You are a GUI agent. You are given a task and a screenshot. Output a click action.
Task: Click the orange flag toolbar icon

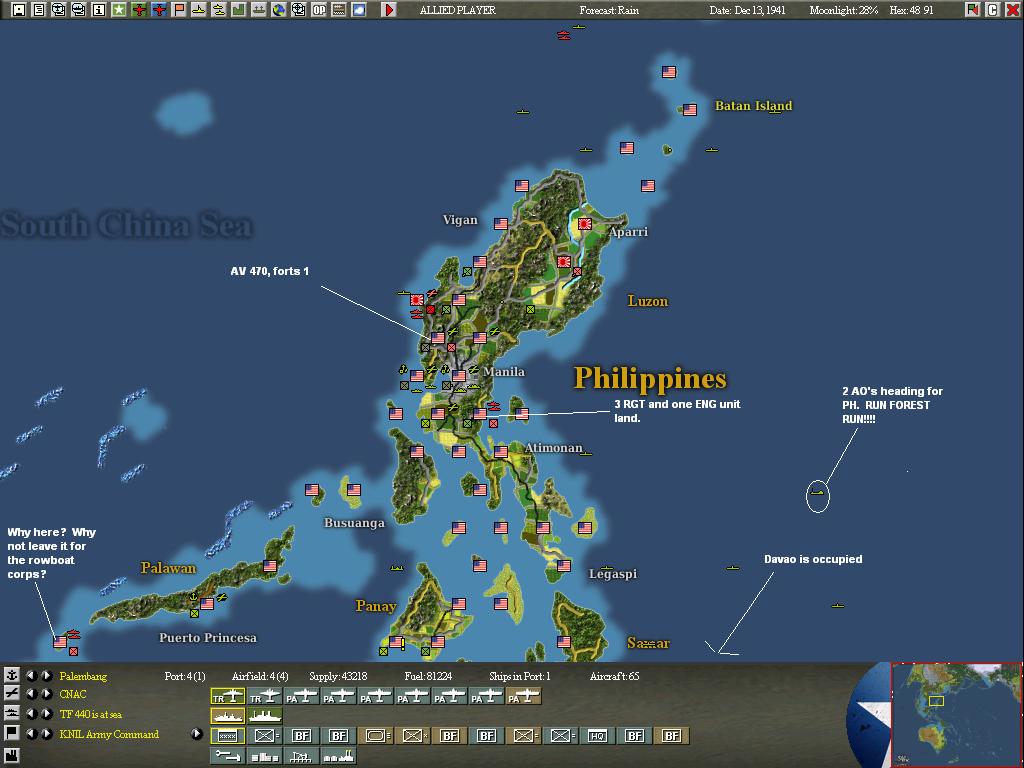coord(179,10)
